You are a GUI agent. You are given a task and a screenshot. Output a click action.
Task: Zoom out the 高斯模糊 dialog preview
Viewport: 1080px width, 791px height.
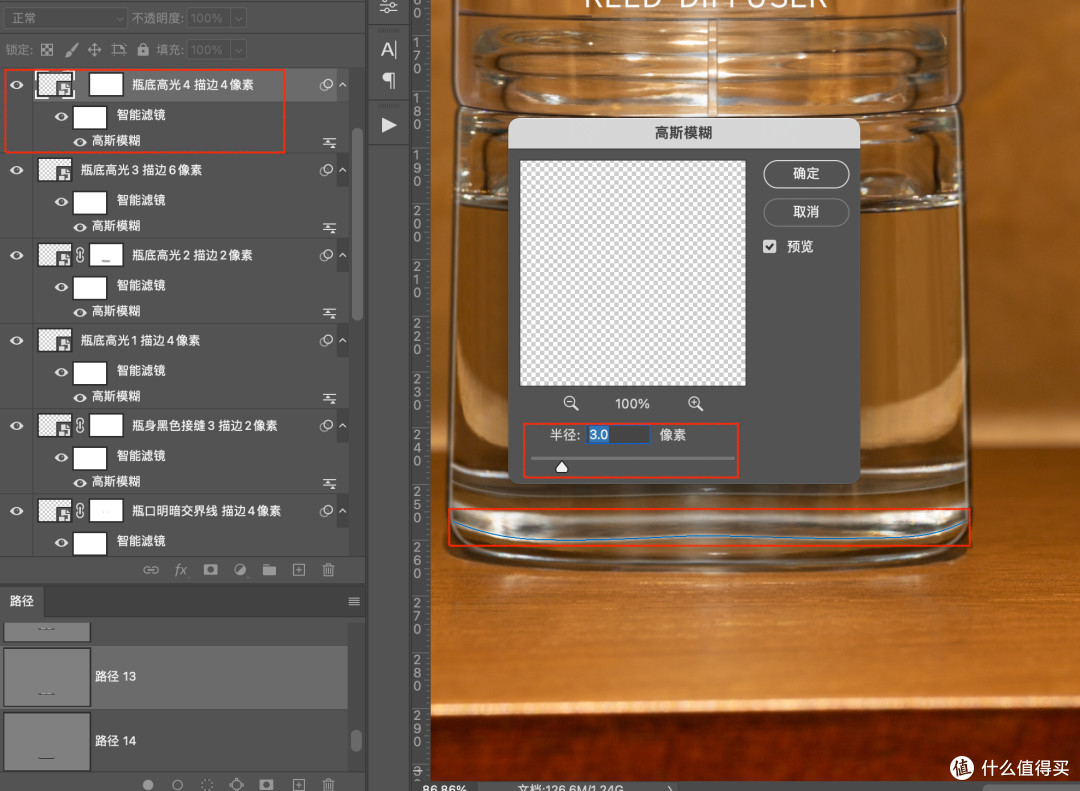pos(571,404)
